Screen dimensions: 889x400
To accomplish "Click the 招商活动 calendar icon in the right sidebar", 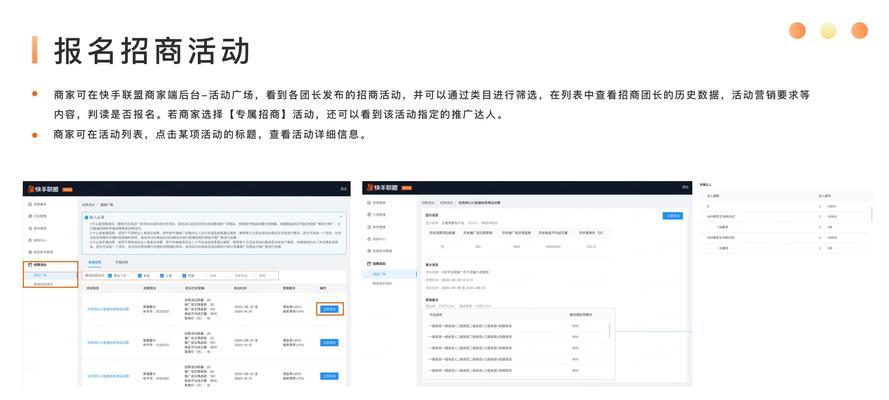I will 369,263.
